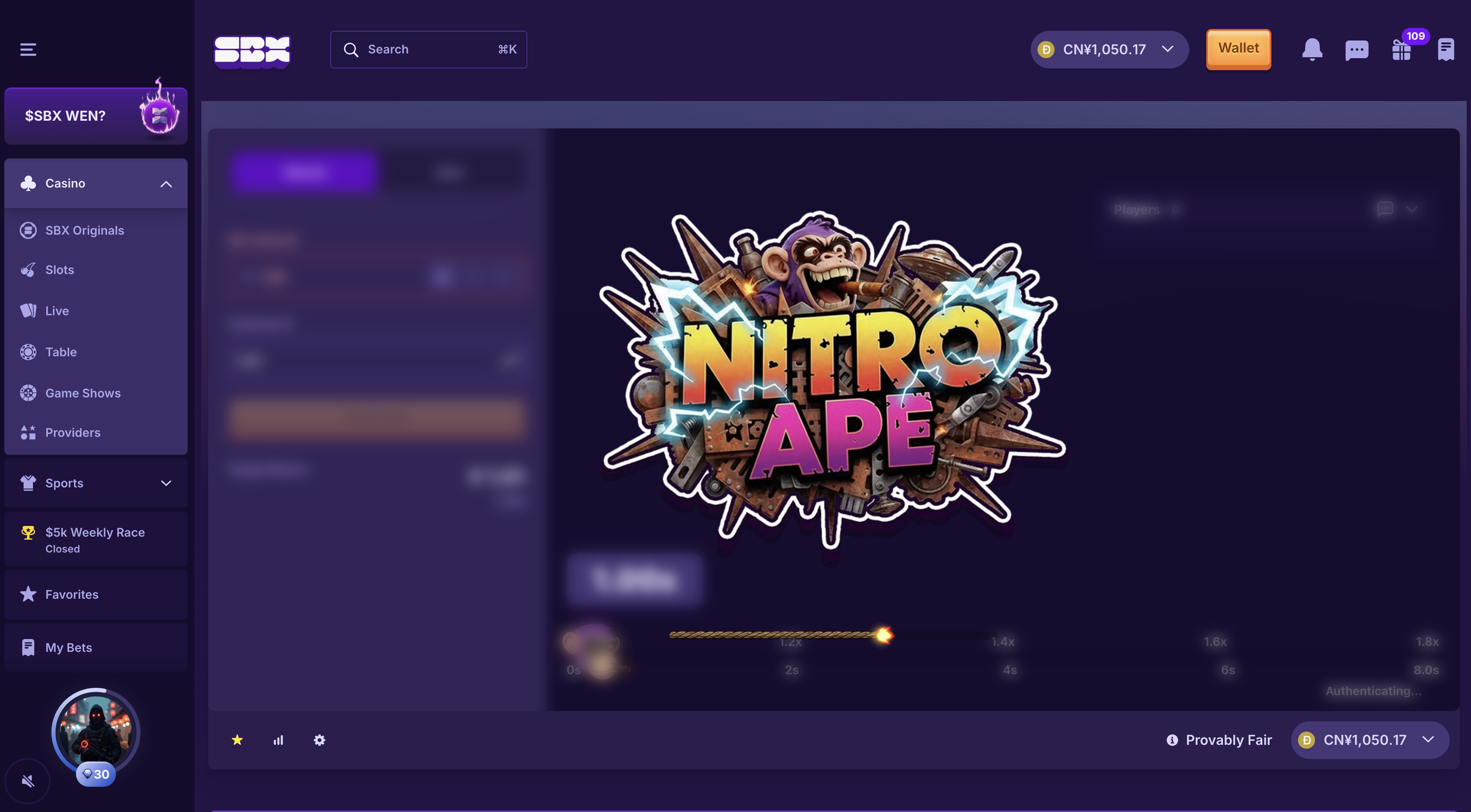
Task: Open the notifications bell icon
Action: [x=1312, y=49]
